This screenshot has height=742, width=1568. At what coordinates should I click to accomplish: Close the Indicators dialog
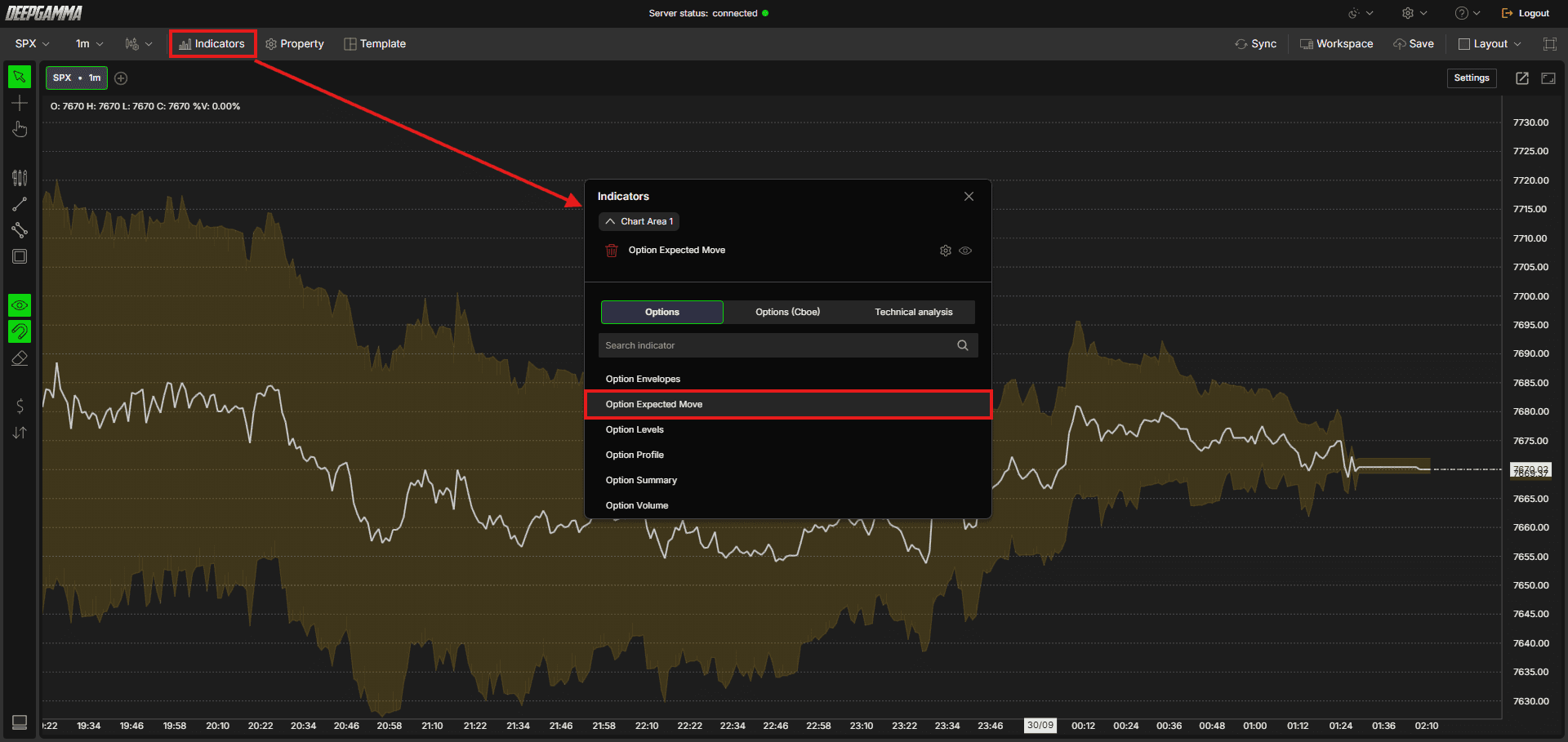coord(969,197)
